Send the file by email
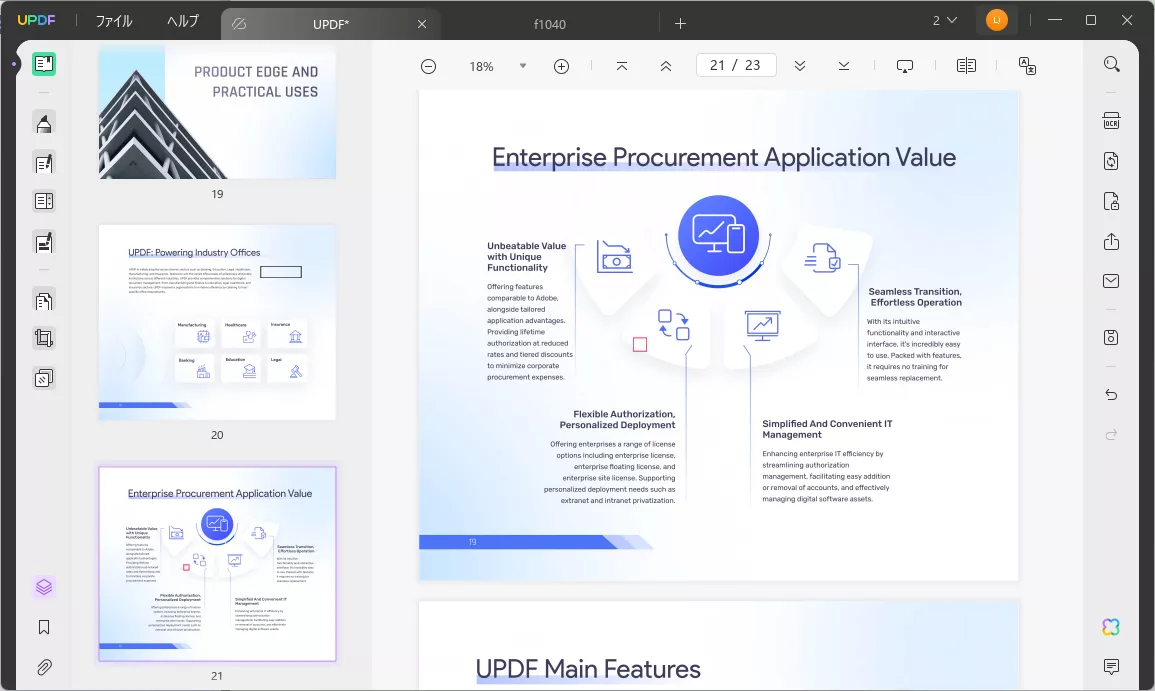 tap(1112, 281)
